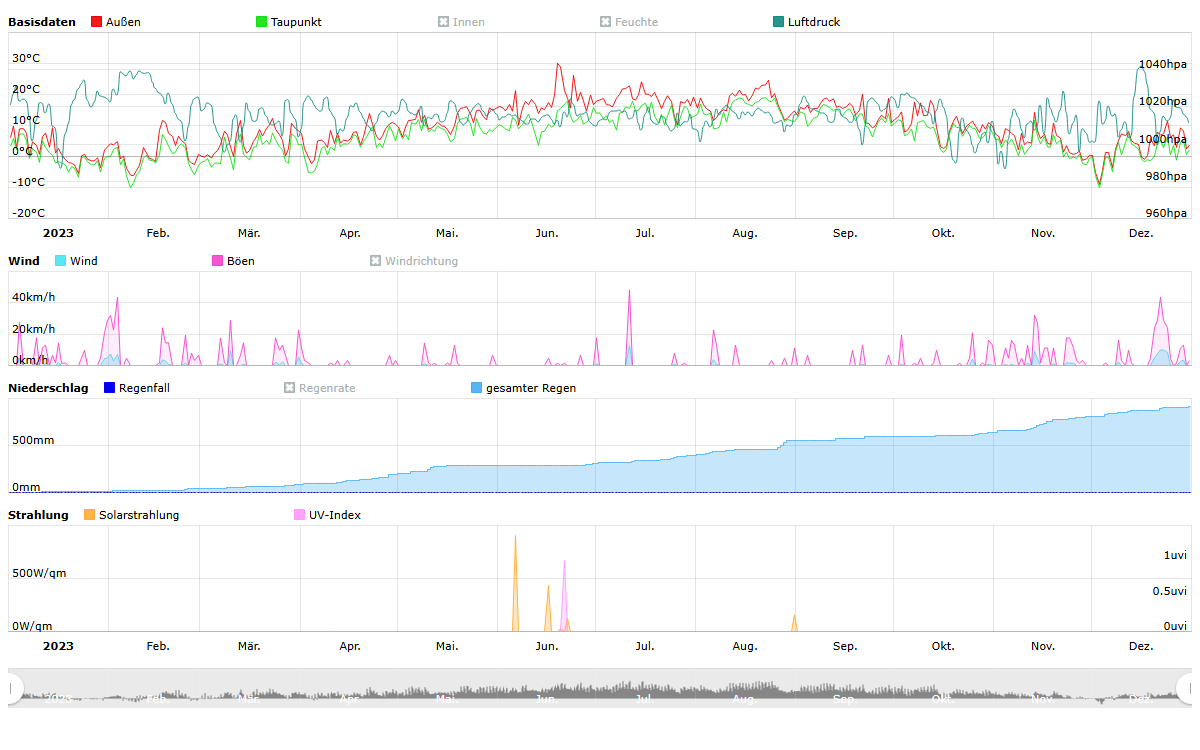Click the pink UV-Index spike in June
1200x750 pixels.
point(564,563)
